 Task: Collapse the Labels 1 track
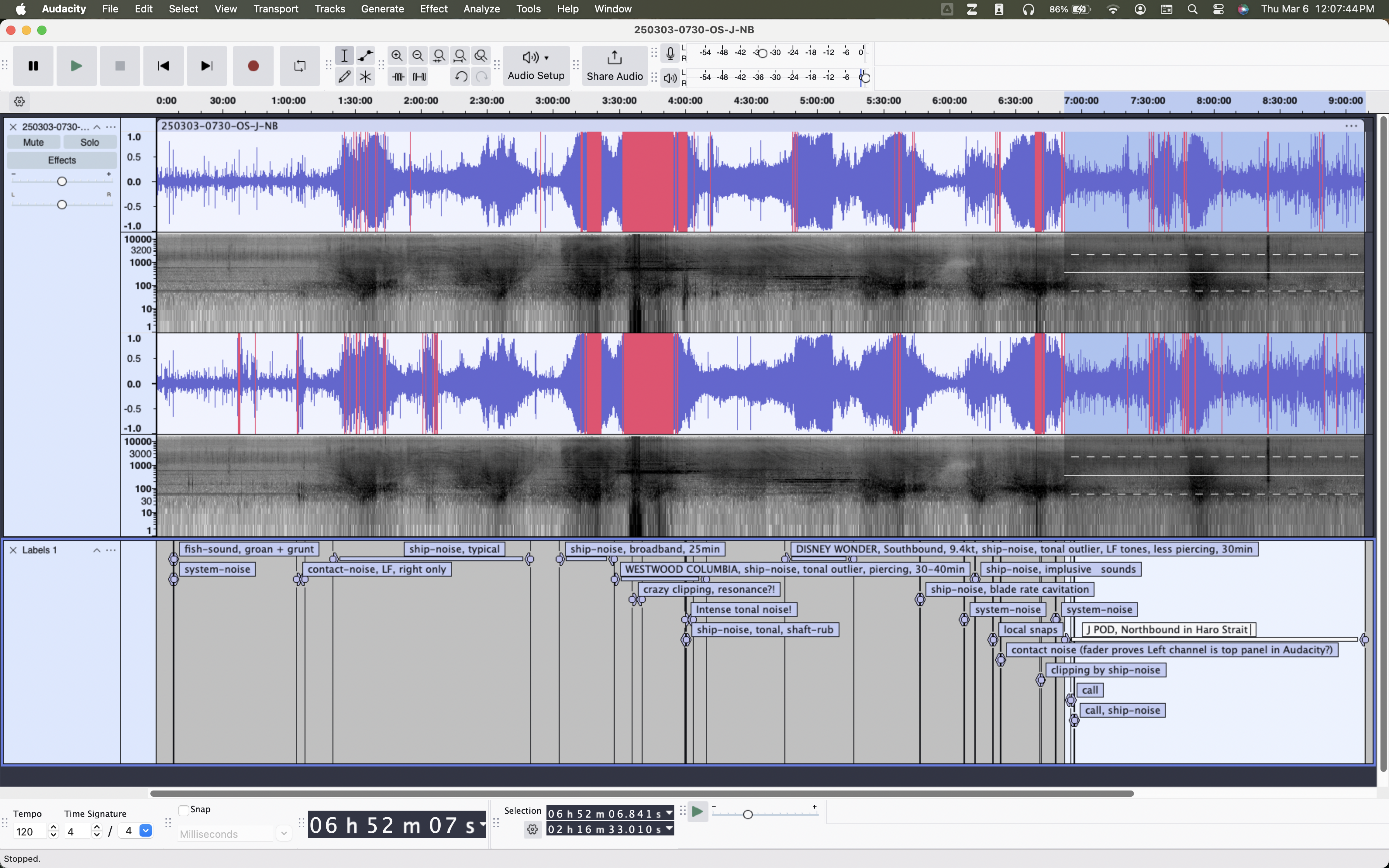(x=97, y=550)
